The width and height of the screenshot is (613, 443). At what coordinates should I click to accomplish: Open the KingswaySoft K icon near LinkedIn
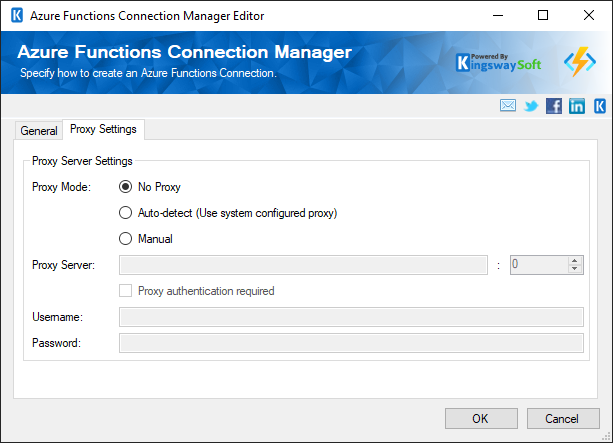pos(600,106)
